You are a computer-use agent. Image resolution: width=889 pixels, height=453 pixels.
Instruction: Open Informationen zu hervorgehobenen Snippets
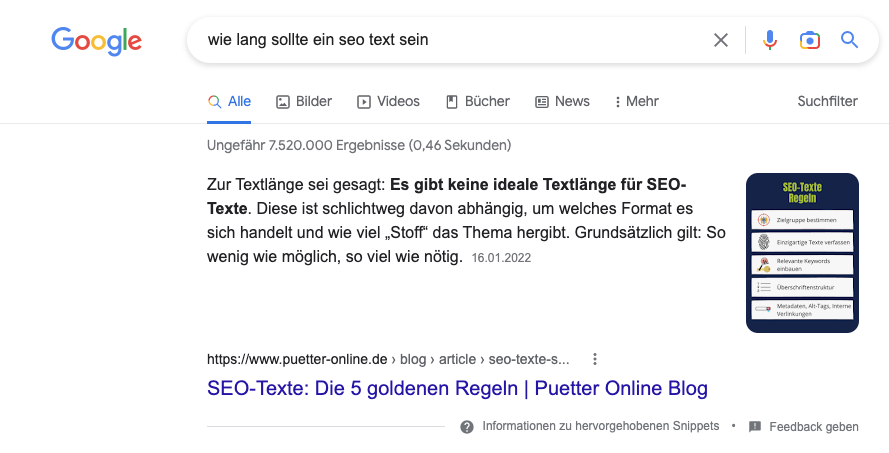pyautogui.click(x=600, y=426)
